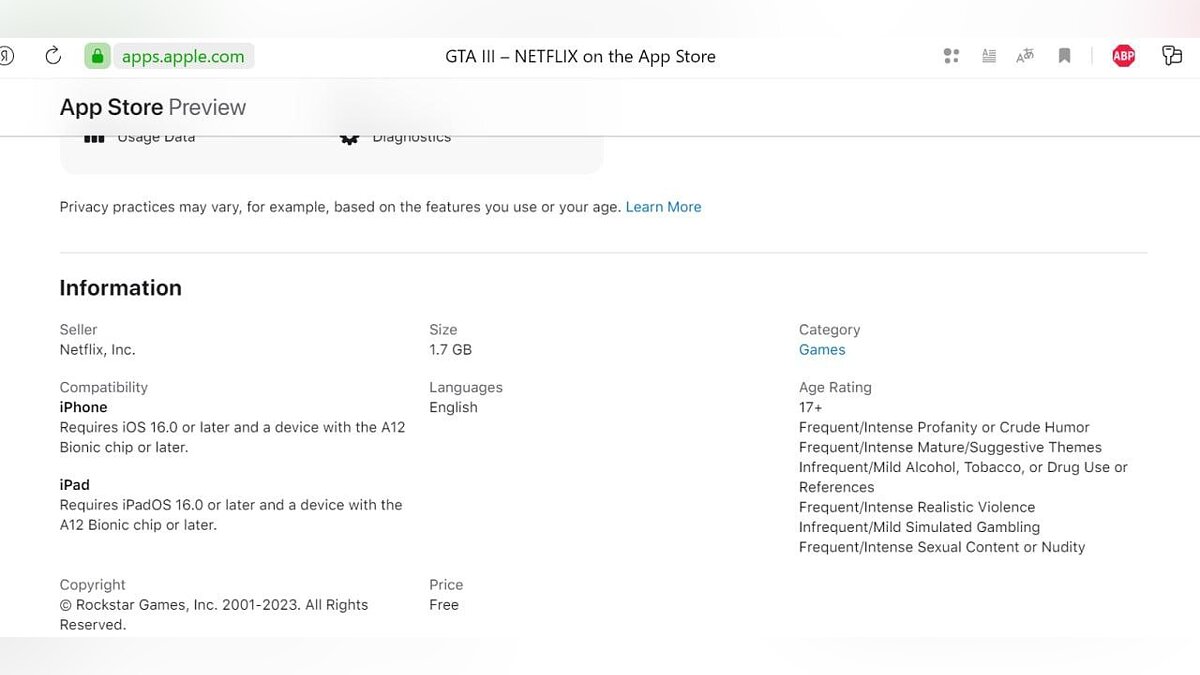This screenshot has height=675, width=1200.
Task: Open the Adblock Plus ABP extension
Action: [x=1123, y=56]
